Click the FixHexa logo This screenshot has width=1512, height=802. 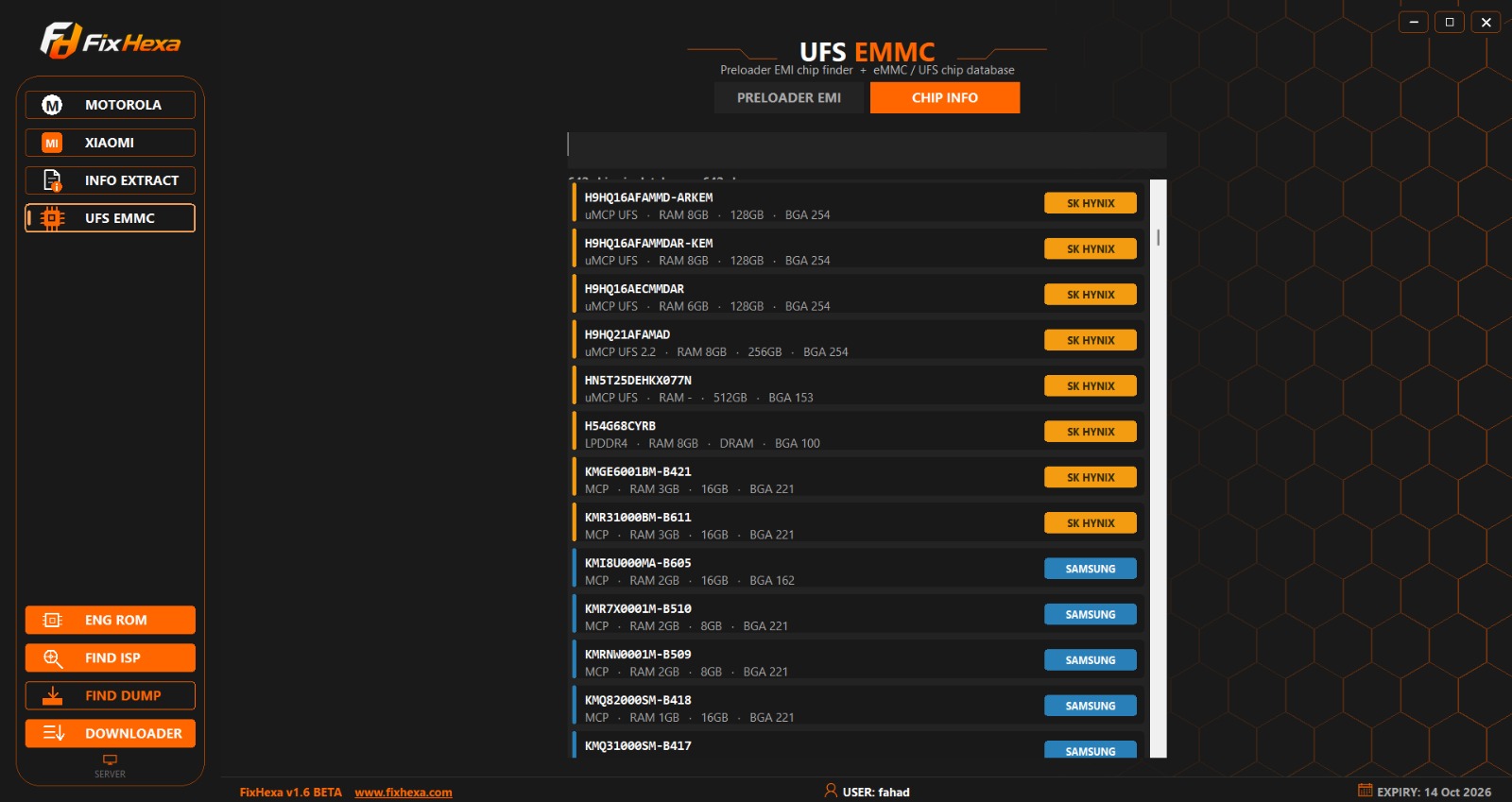point(111,41)
